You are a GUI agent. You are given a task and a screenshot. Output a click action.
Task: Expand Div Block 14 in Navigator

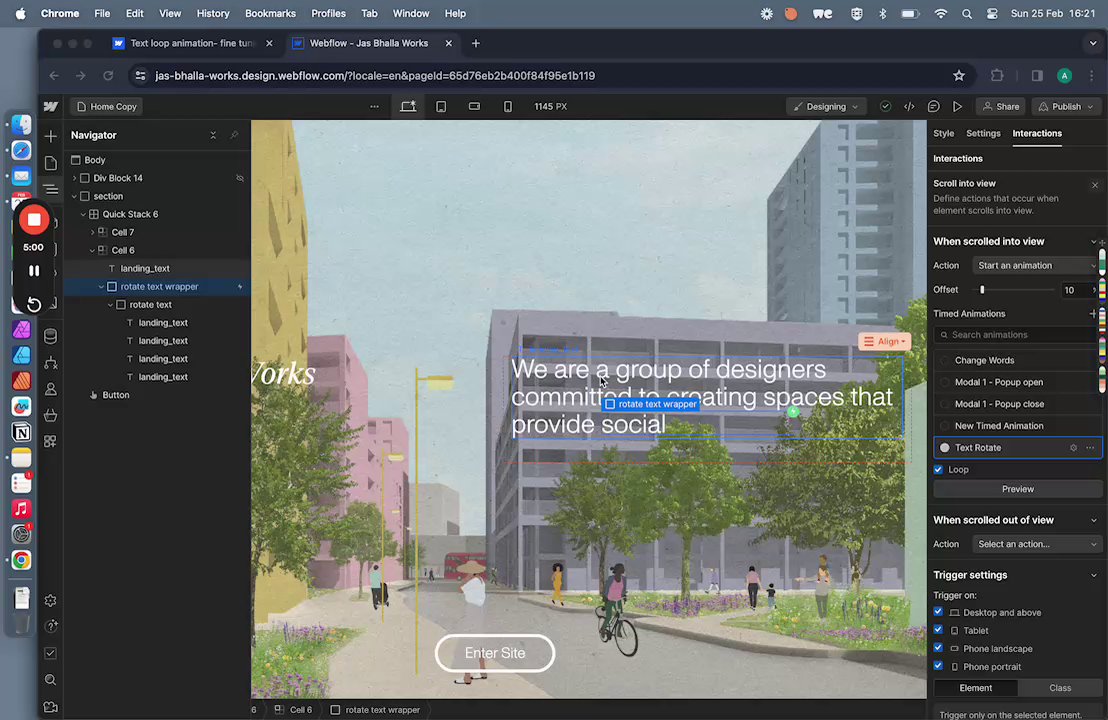[75, 178]
